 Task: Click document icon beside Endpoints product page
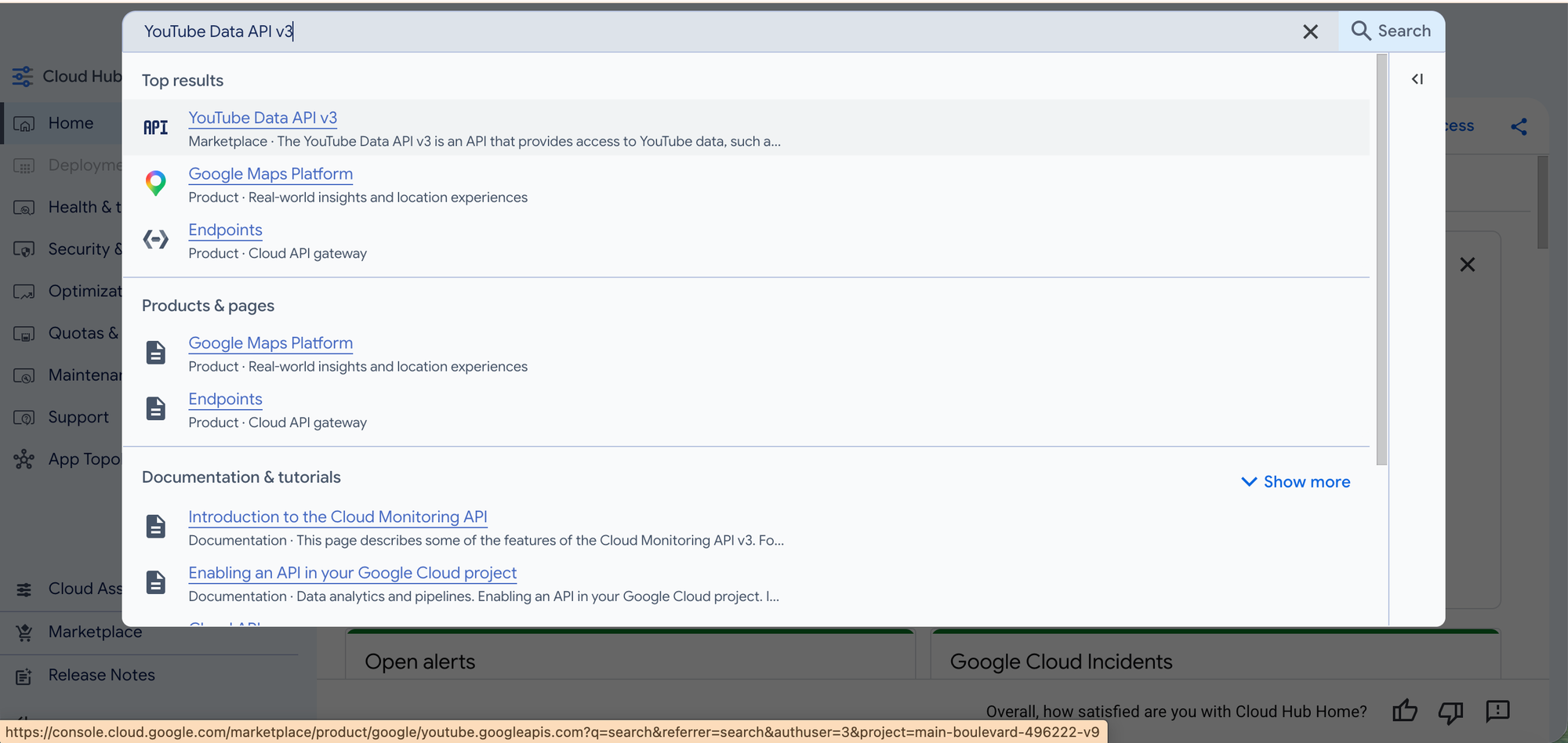156,408
